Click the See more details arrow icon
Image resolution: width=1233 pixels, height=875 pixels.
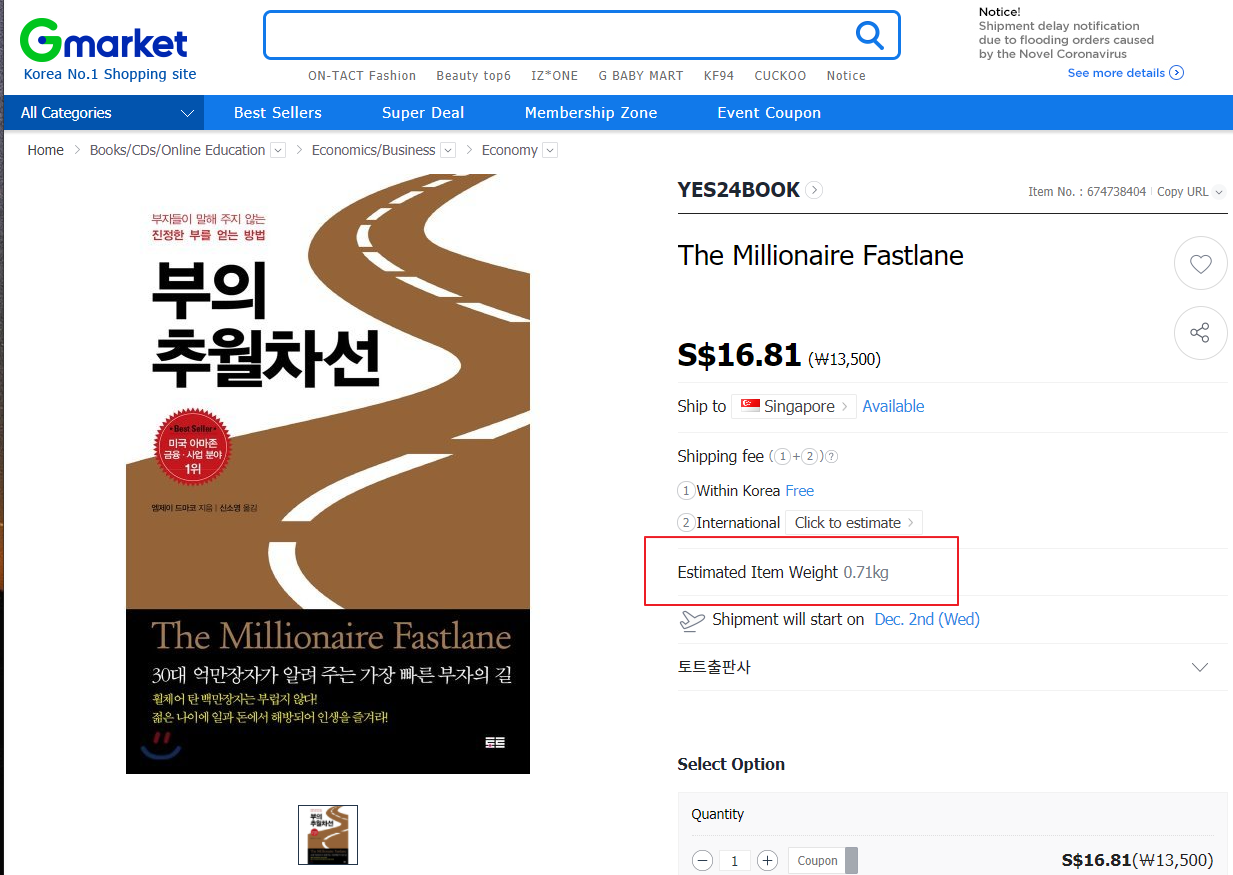1177,73
